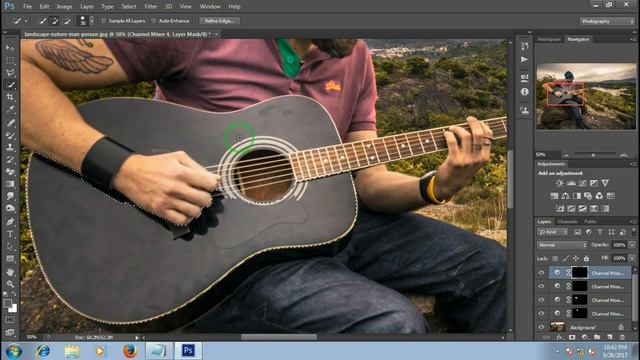This screenshot has height=360, width=640.
Task: Choose Add to selection mode
Action: click(55, 21)
